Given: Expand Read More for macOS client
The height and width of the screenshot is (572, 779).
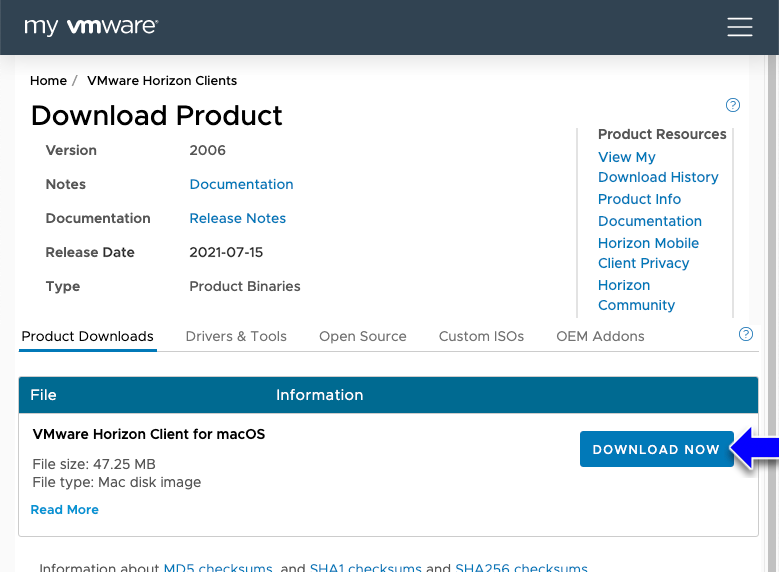Looking at the screenshot, I should [x=65, y=510].
